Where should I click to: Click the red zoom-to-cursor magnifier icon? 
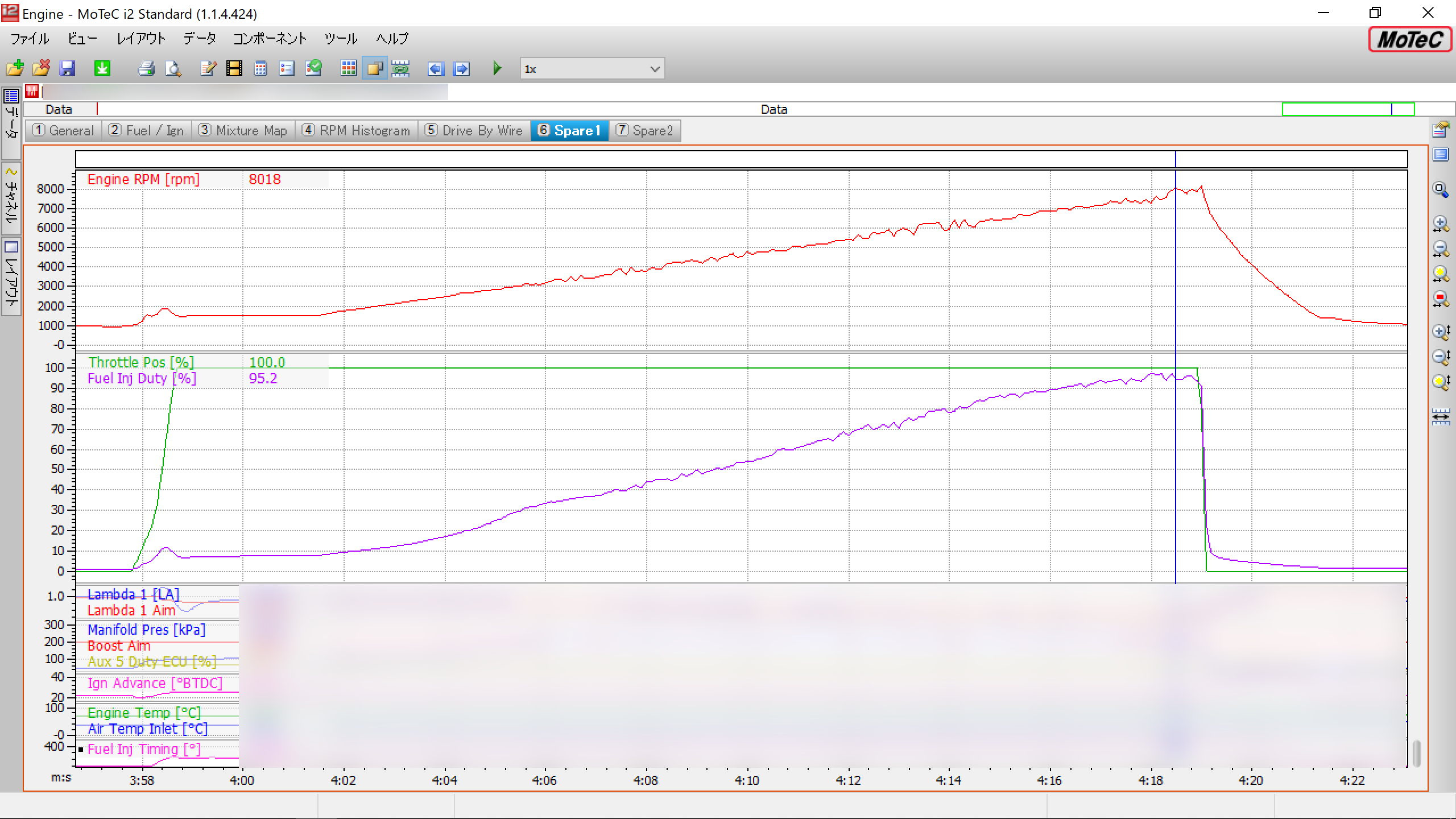(x=1440, y=299)
